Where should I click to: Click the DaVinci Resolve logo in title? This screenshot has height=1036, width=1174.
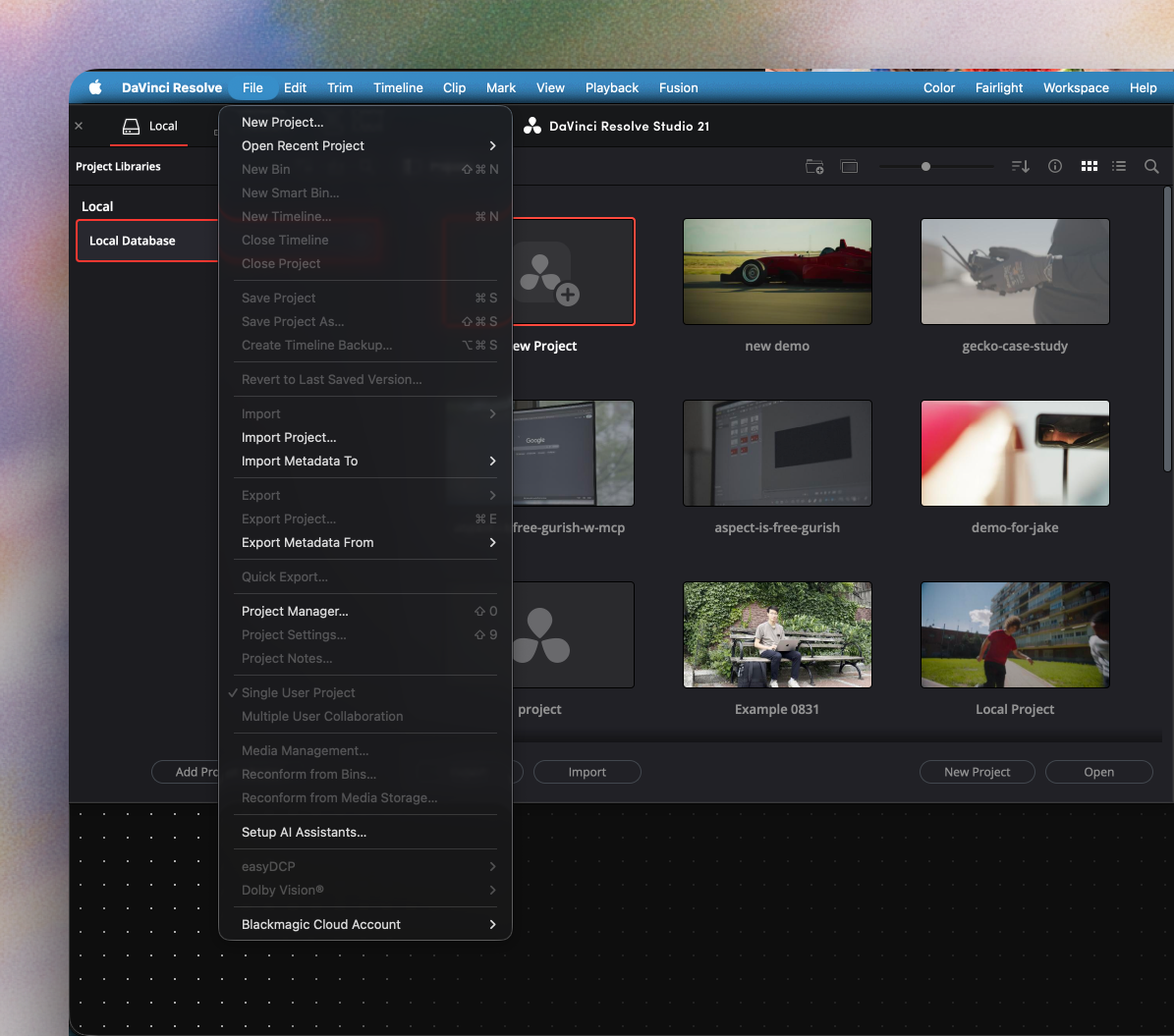(531, 126)
